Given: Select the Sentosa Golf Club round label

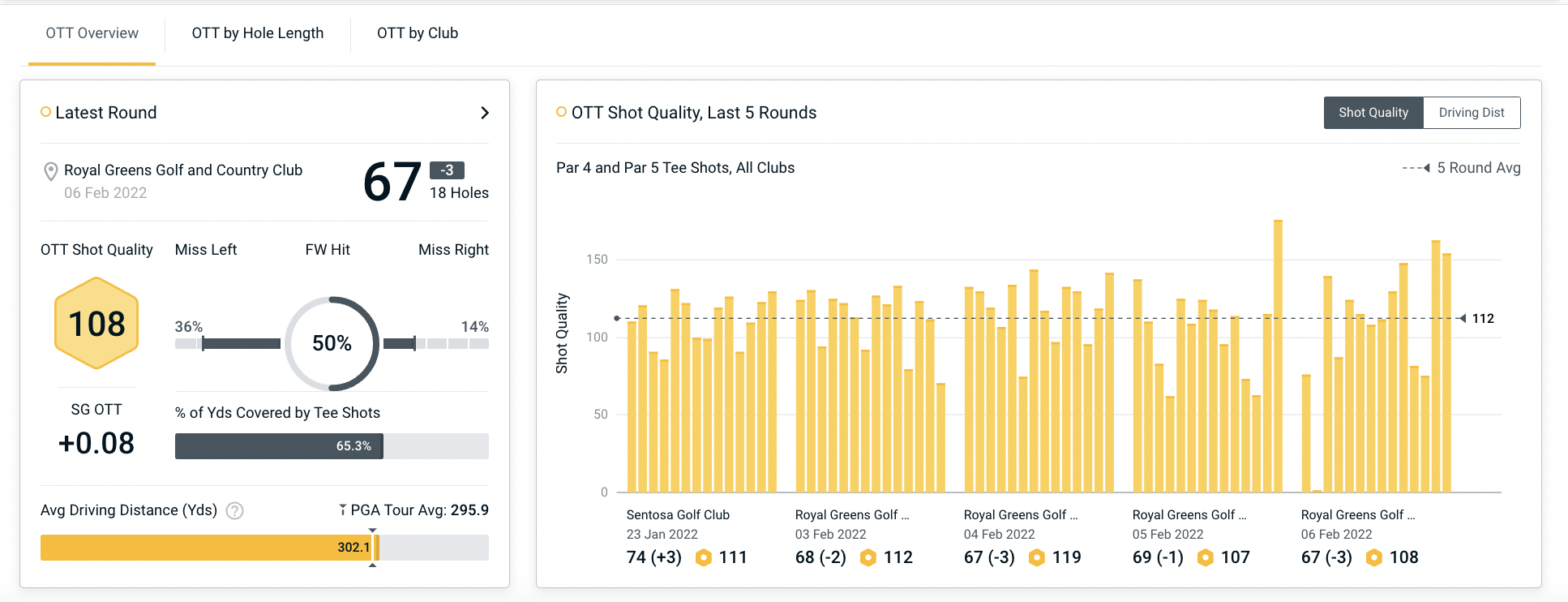Looking at the screenshot, I should click(x=678, y=515).
